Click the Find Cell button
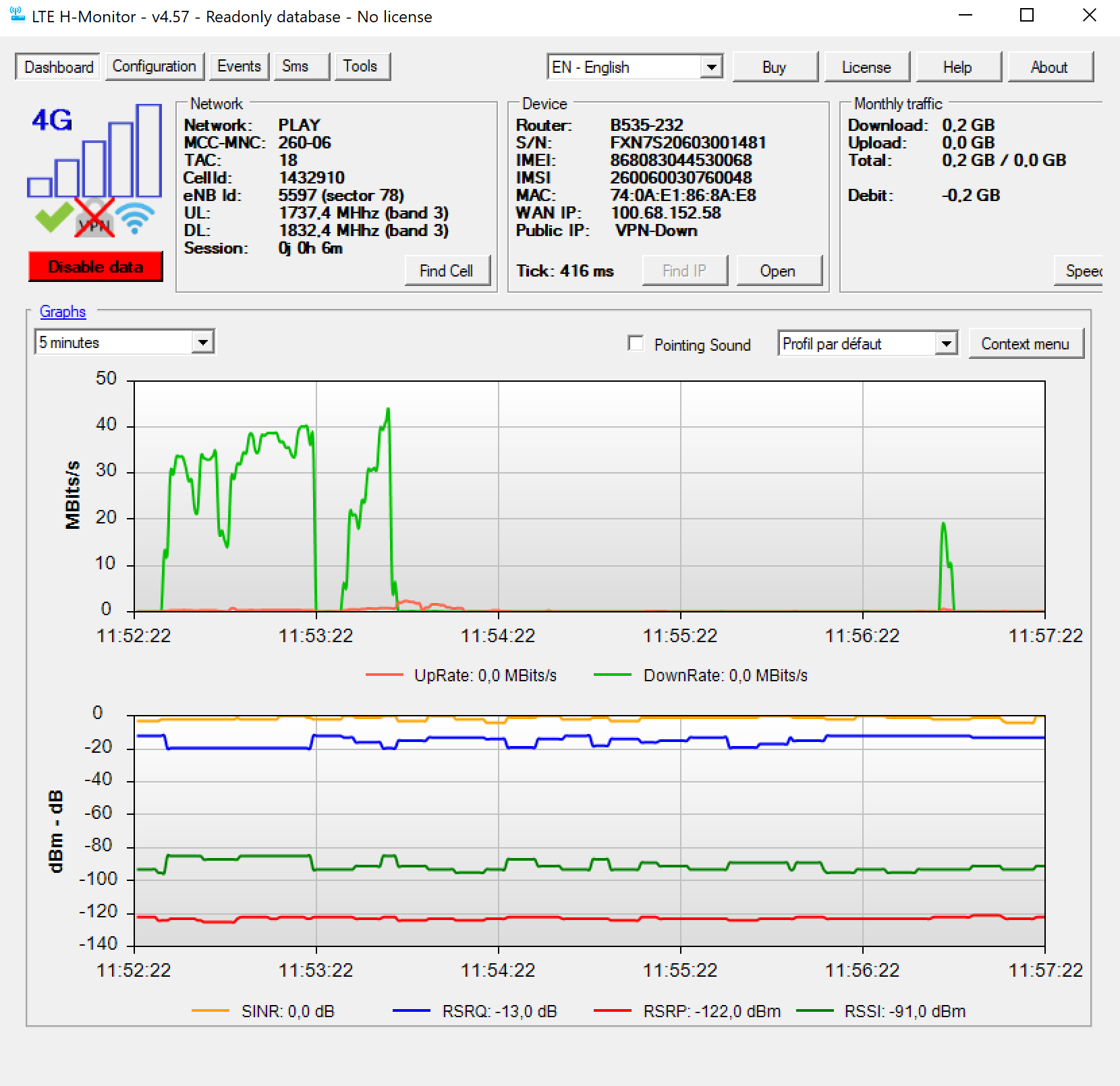 click(447, 270)
